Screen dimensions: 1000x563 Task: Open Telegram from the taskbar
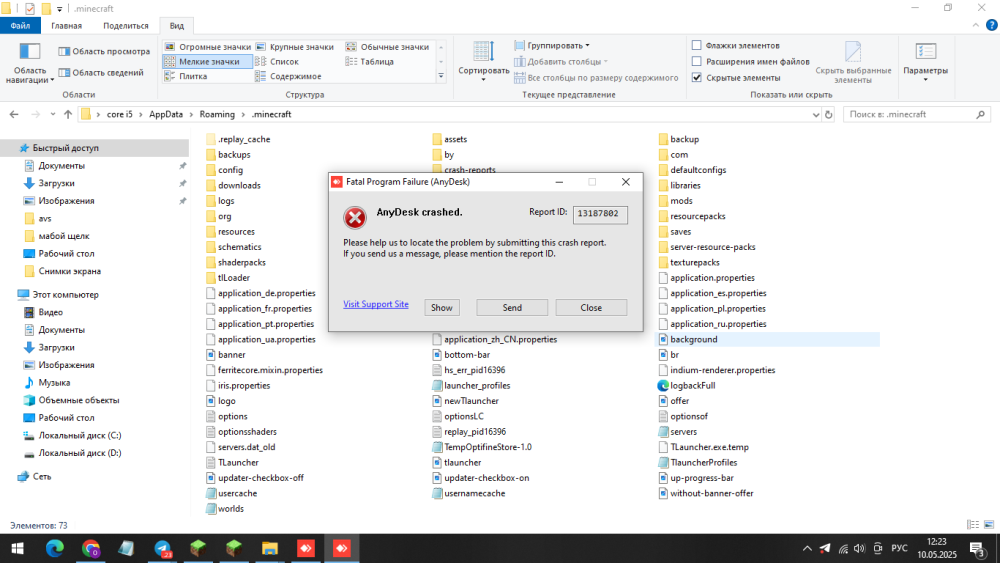tap(163, 548)
